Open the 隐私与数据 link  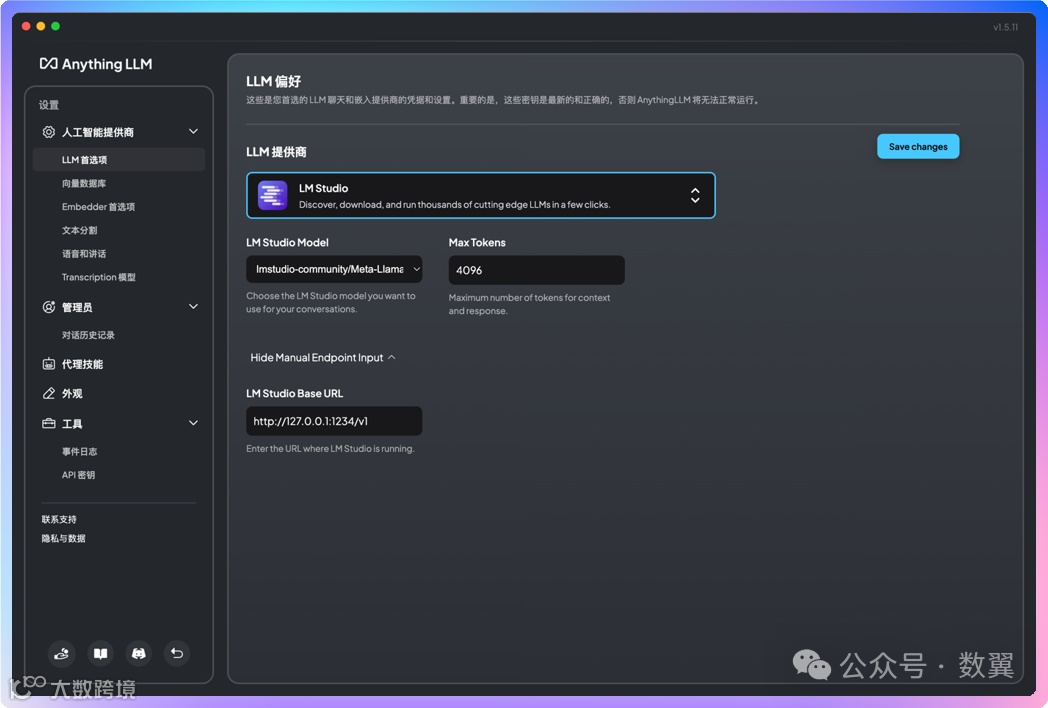click(x=63, y=538)
